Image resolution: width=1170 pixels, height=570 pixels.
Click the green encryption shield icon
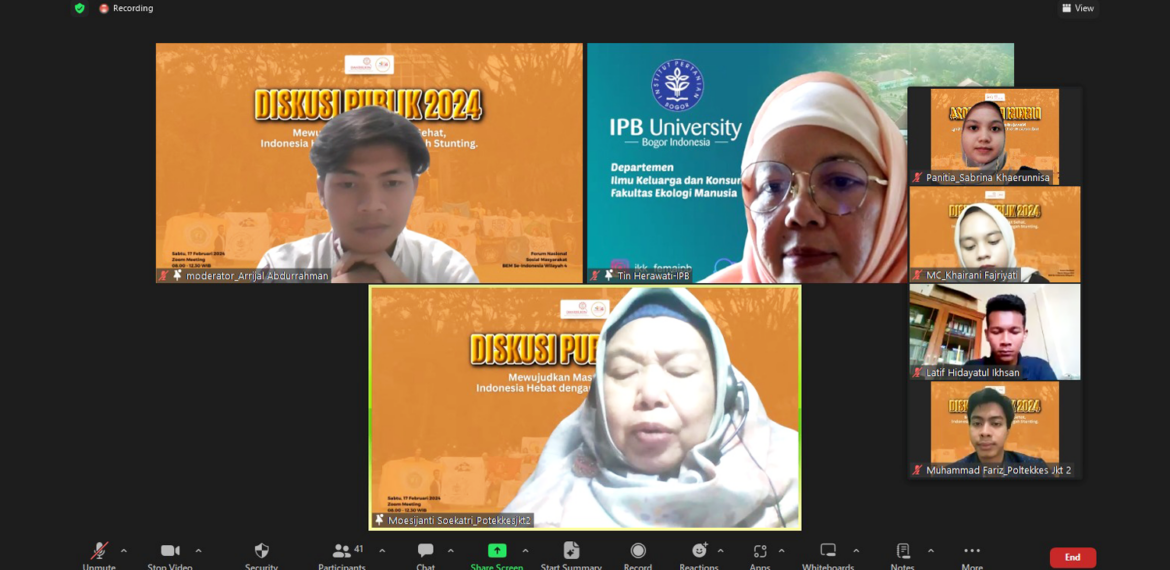coord(80,8)
